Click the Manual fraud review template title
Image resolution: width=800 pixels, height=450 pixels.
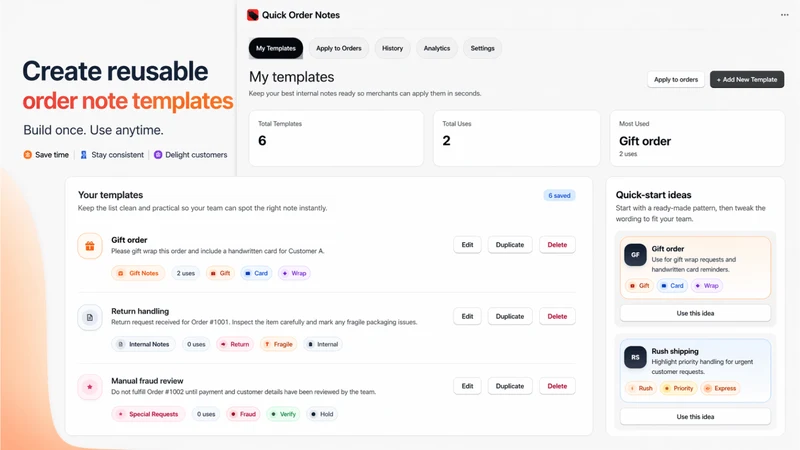click(147, 381)
